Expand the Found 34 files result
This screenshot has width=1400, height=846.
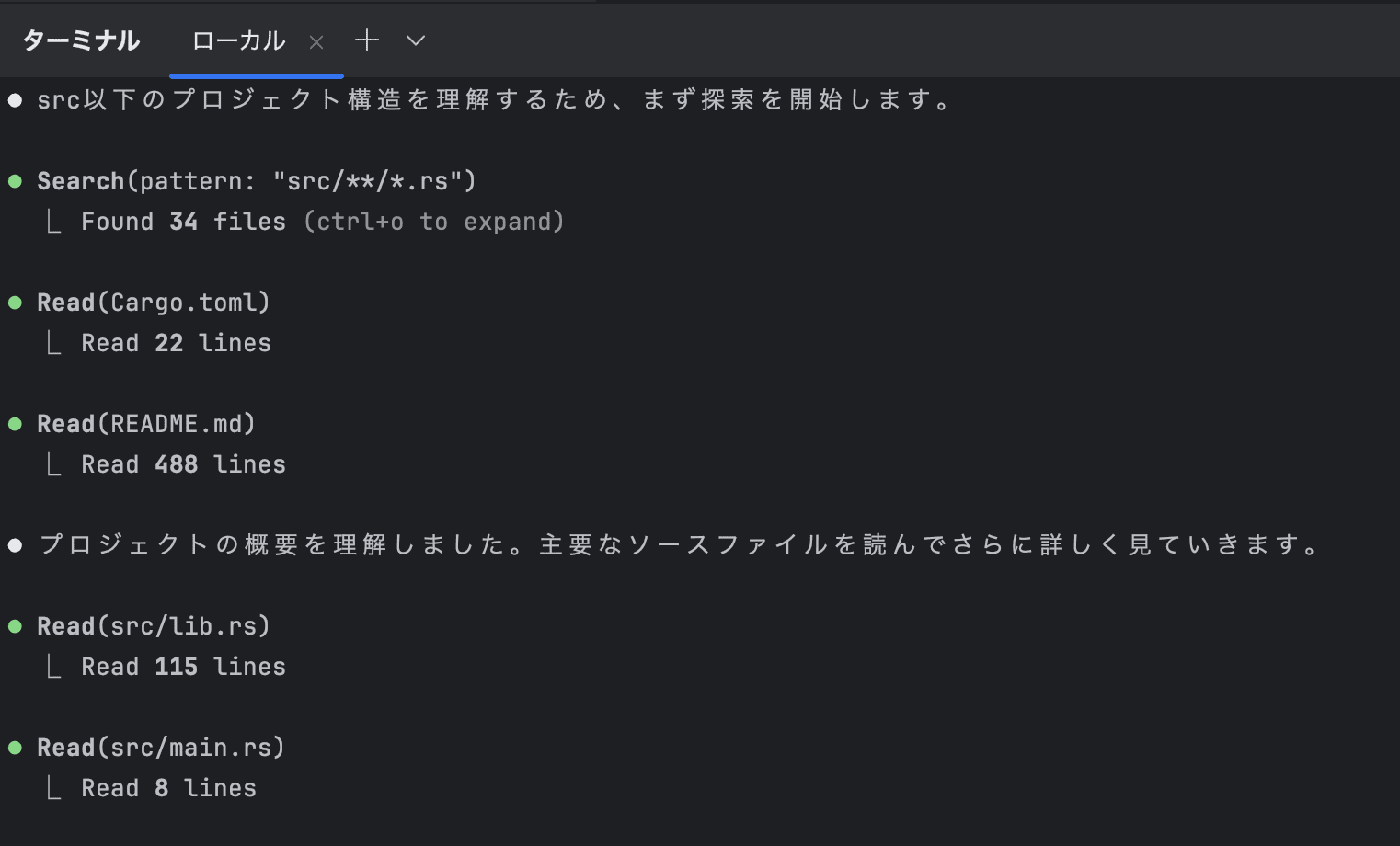pos(322,222)
